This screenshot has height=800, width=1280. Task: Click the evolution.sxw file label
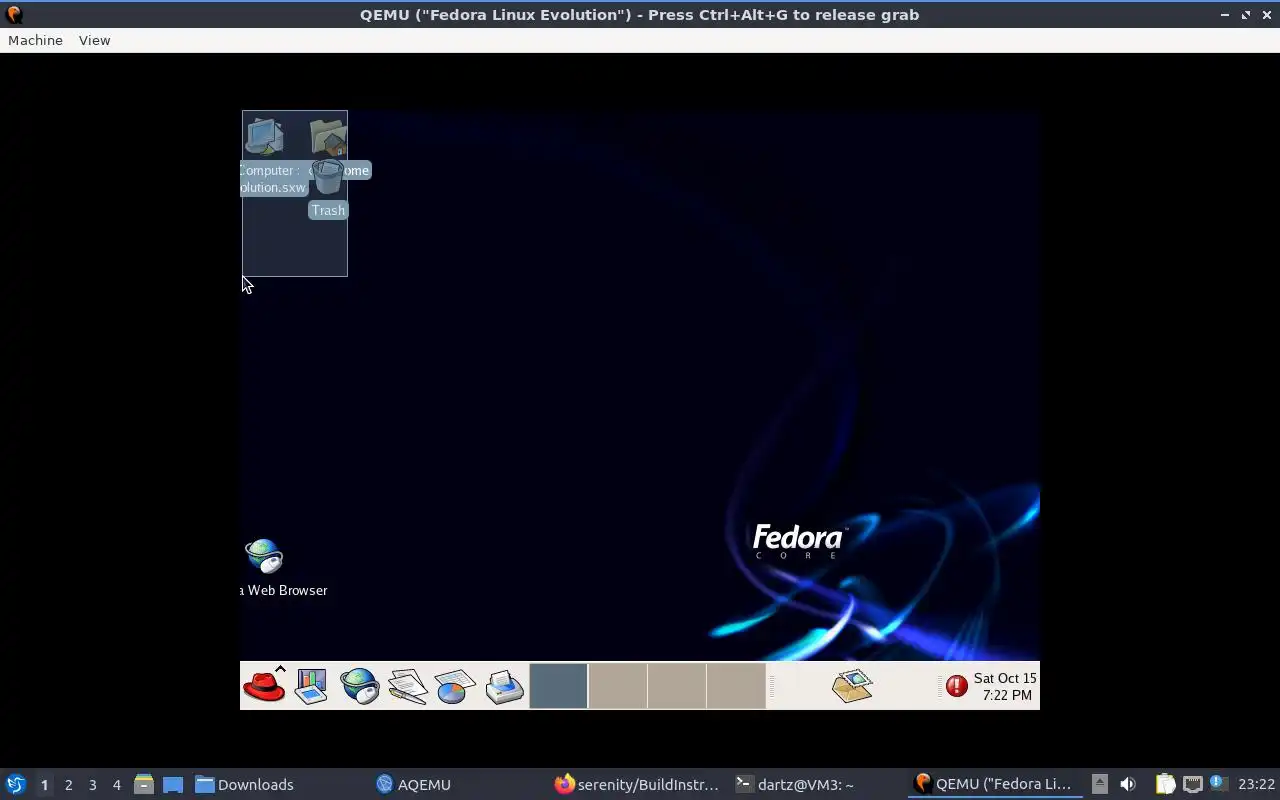click(x=272, y=187)
